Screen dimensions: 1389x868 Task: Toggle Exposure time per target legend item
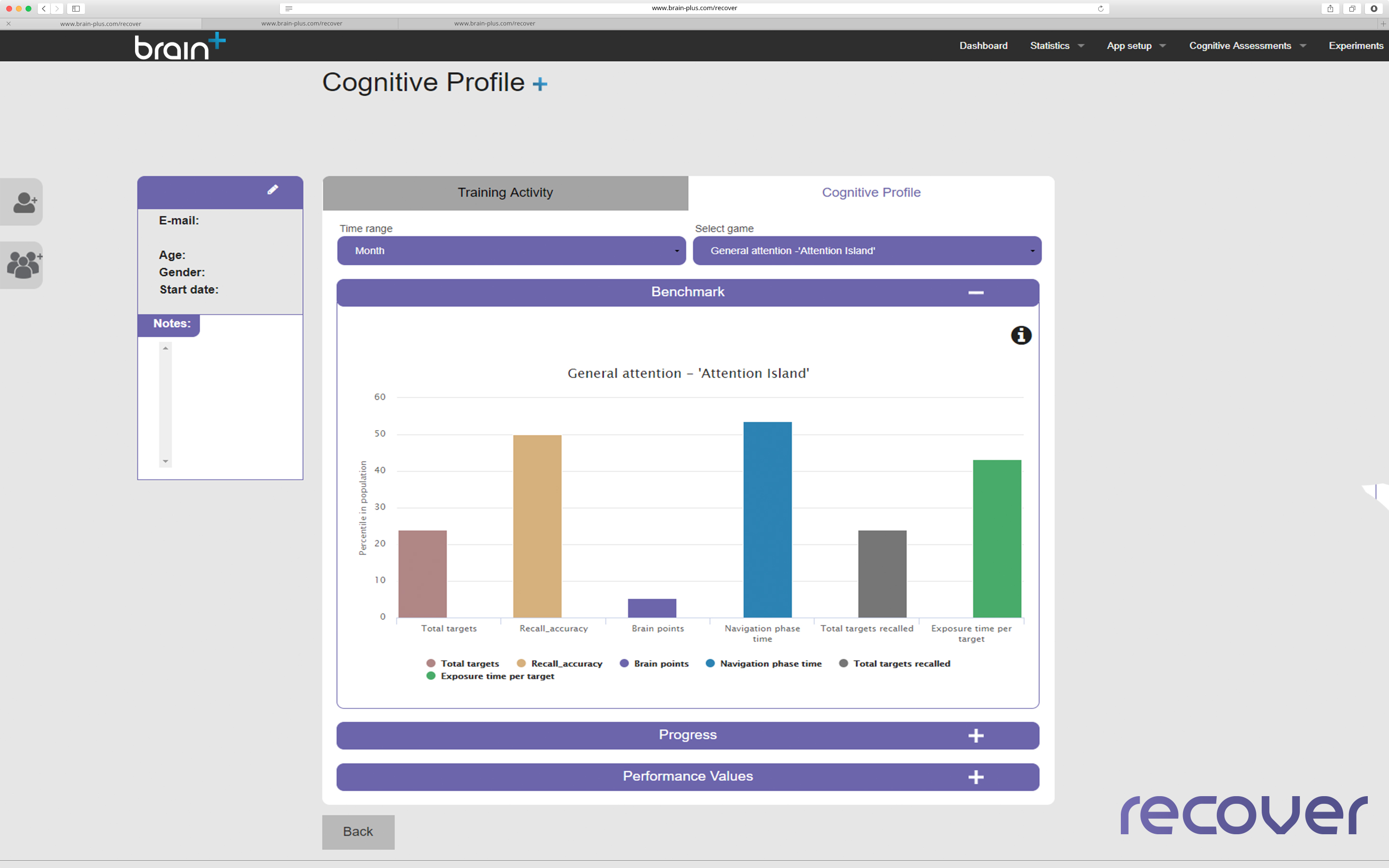[491, 676]
